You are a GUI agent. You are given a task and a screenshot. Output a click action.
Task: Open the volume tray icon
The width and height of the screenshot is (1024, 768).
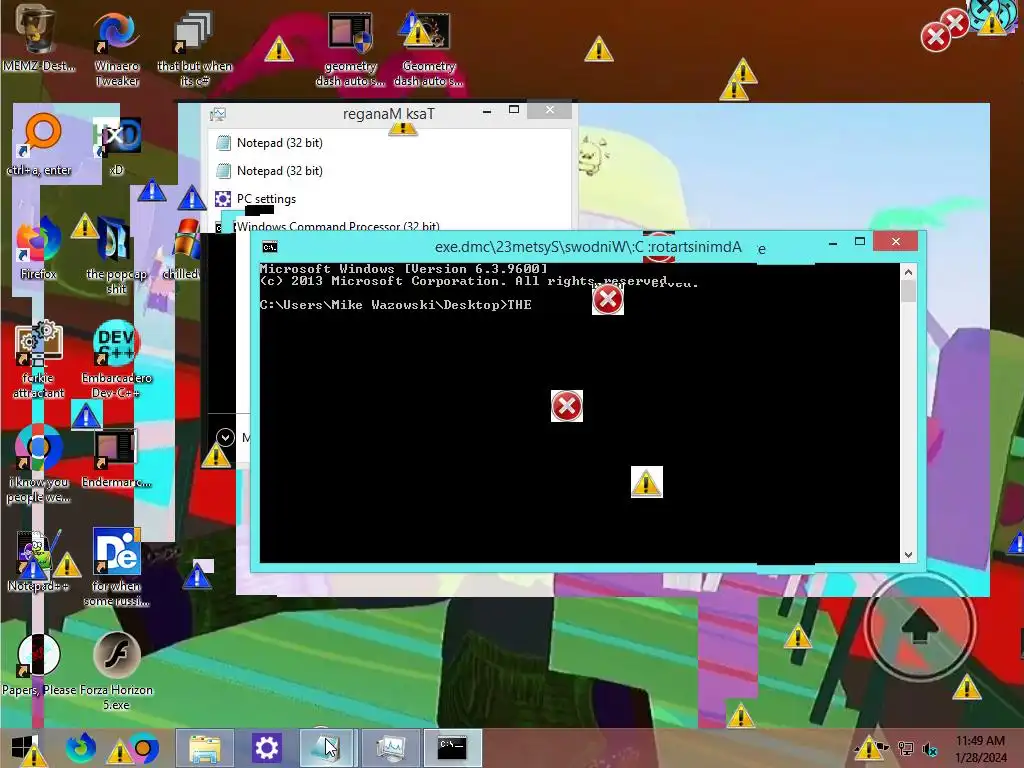coord(929,748)
